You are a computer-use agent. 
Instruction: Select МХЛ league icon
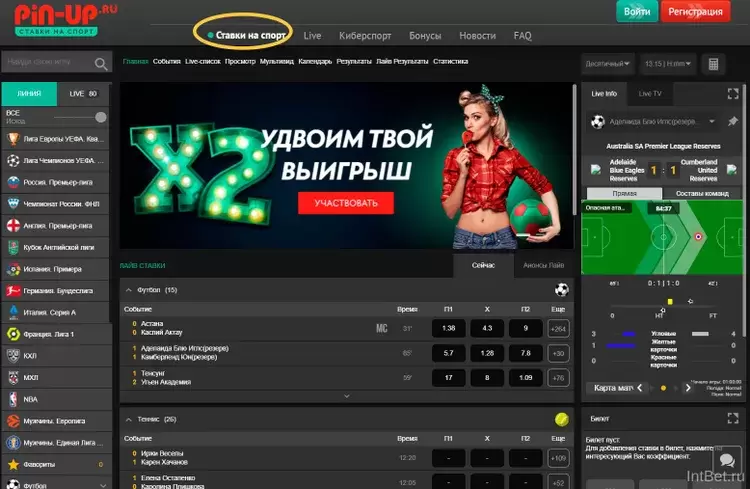click(x=13, y=378)
